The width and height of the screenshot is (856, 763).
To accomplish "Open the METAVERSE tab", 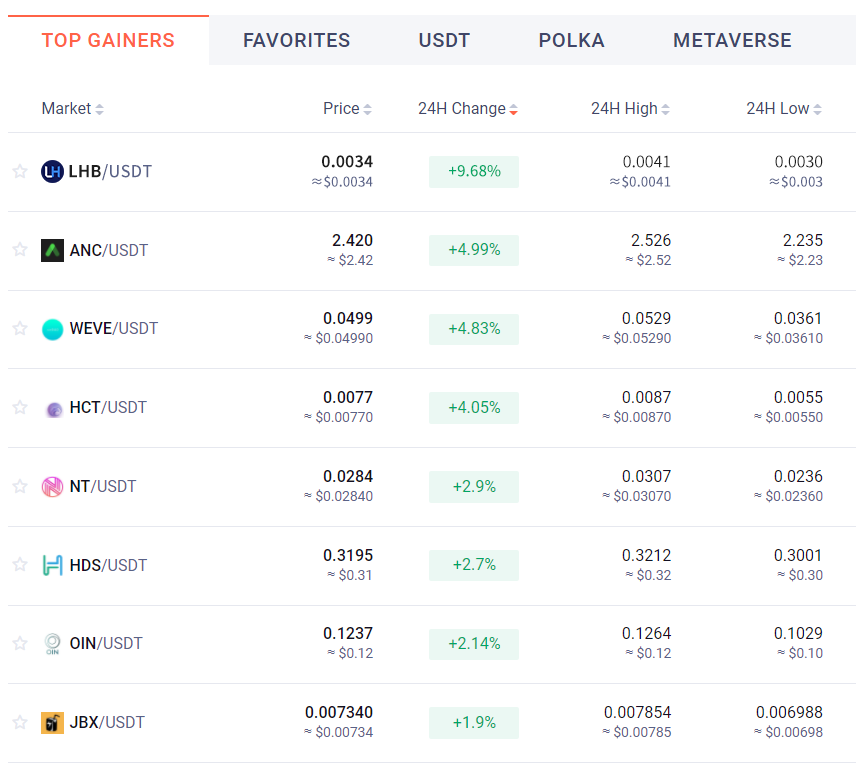I will pyautogui.click(x=732, y=40).
